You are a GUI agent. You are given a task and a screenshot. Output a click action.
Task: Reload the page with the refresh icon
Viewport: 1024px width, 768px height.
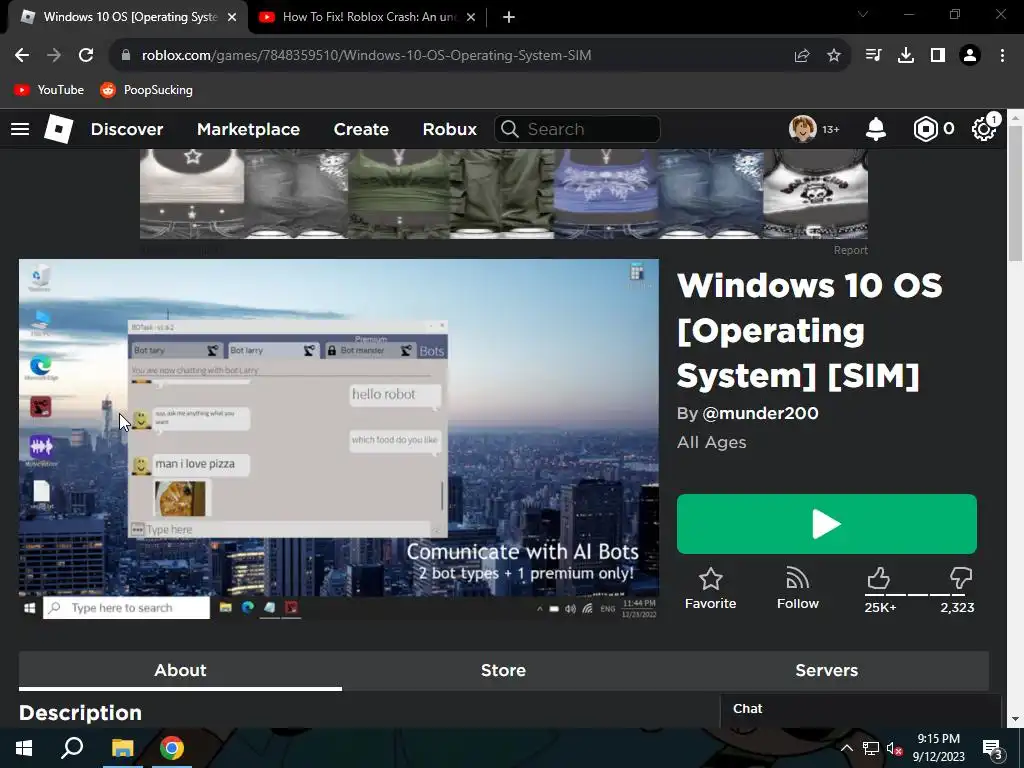coord(86,56)
